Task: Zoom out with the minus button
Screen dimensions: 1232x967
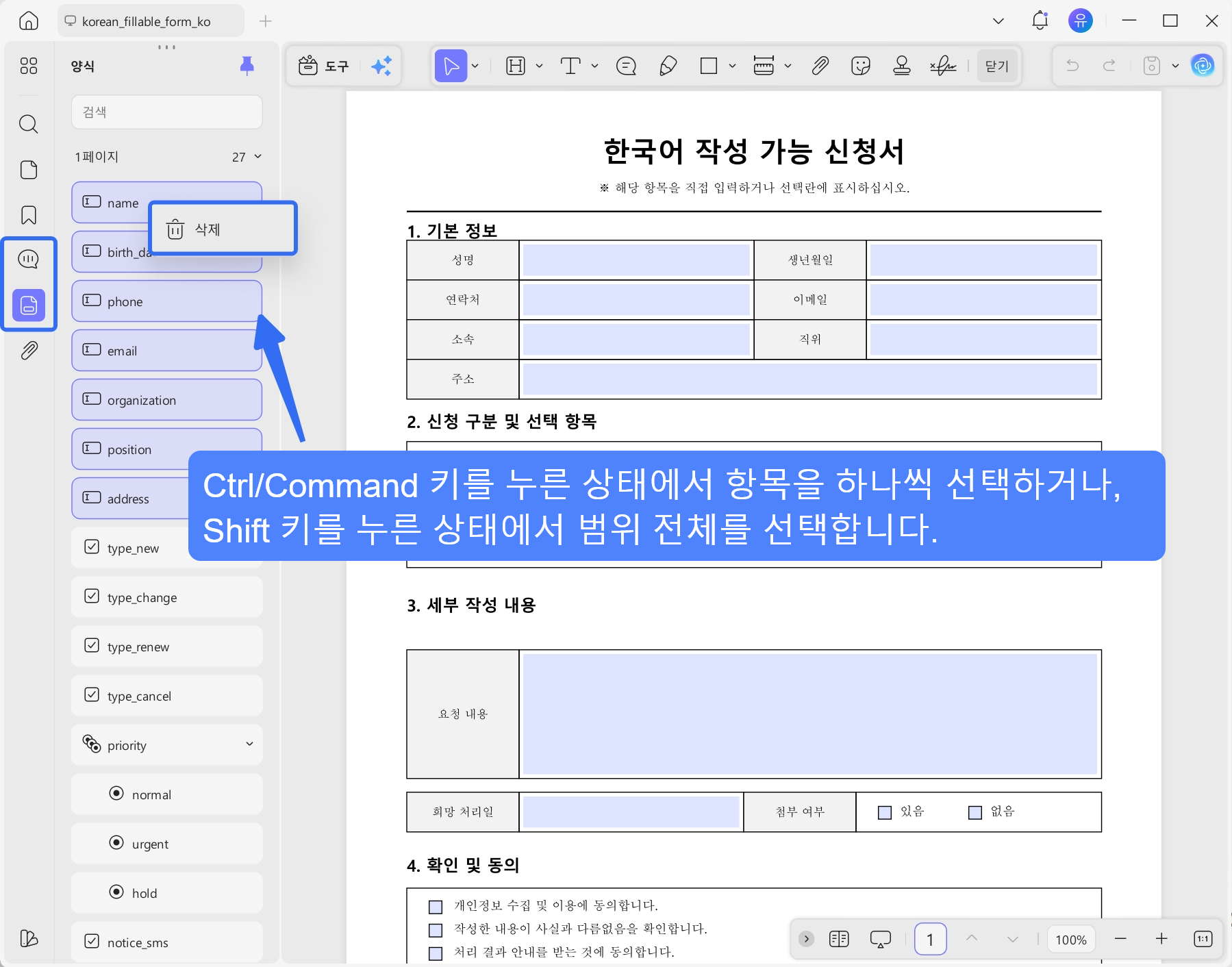Action: 1120,939
